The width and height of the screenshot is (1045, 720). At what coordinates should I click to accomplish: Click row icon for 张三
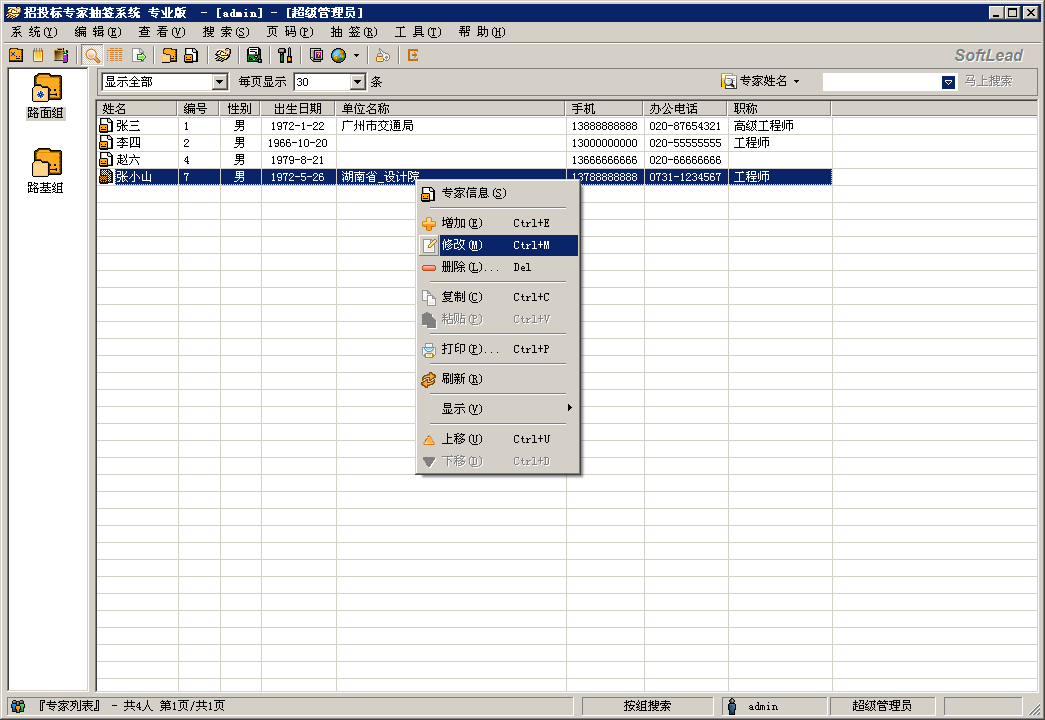105,125
